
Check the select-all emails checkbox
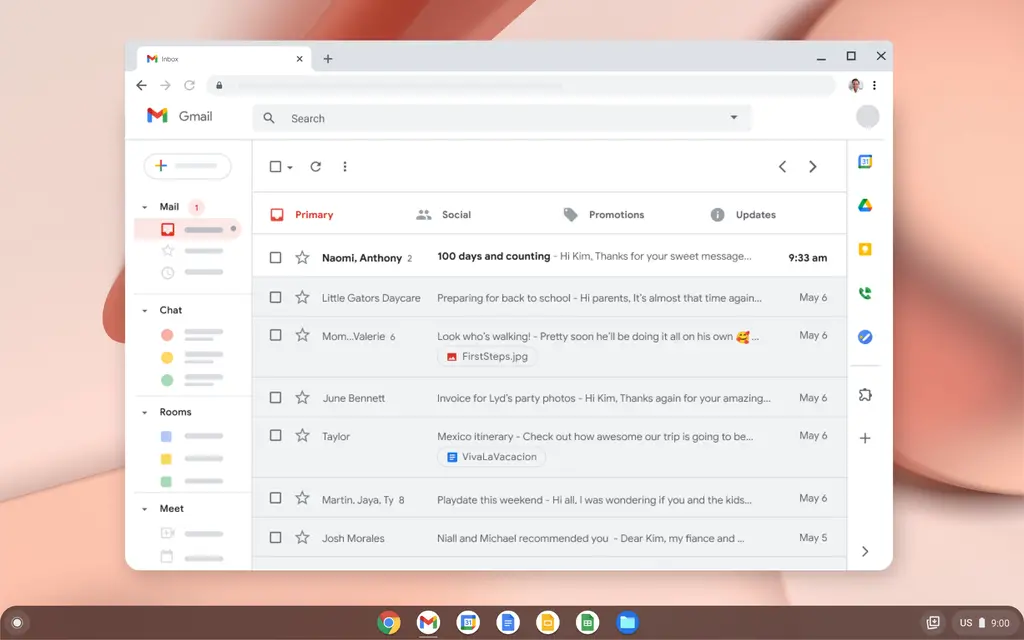coord(273,166)
